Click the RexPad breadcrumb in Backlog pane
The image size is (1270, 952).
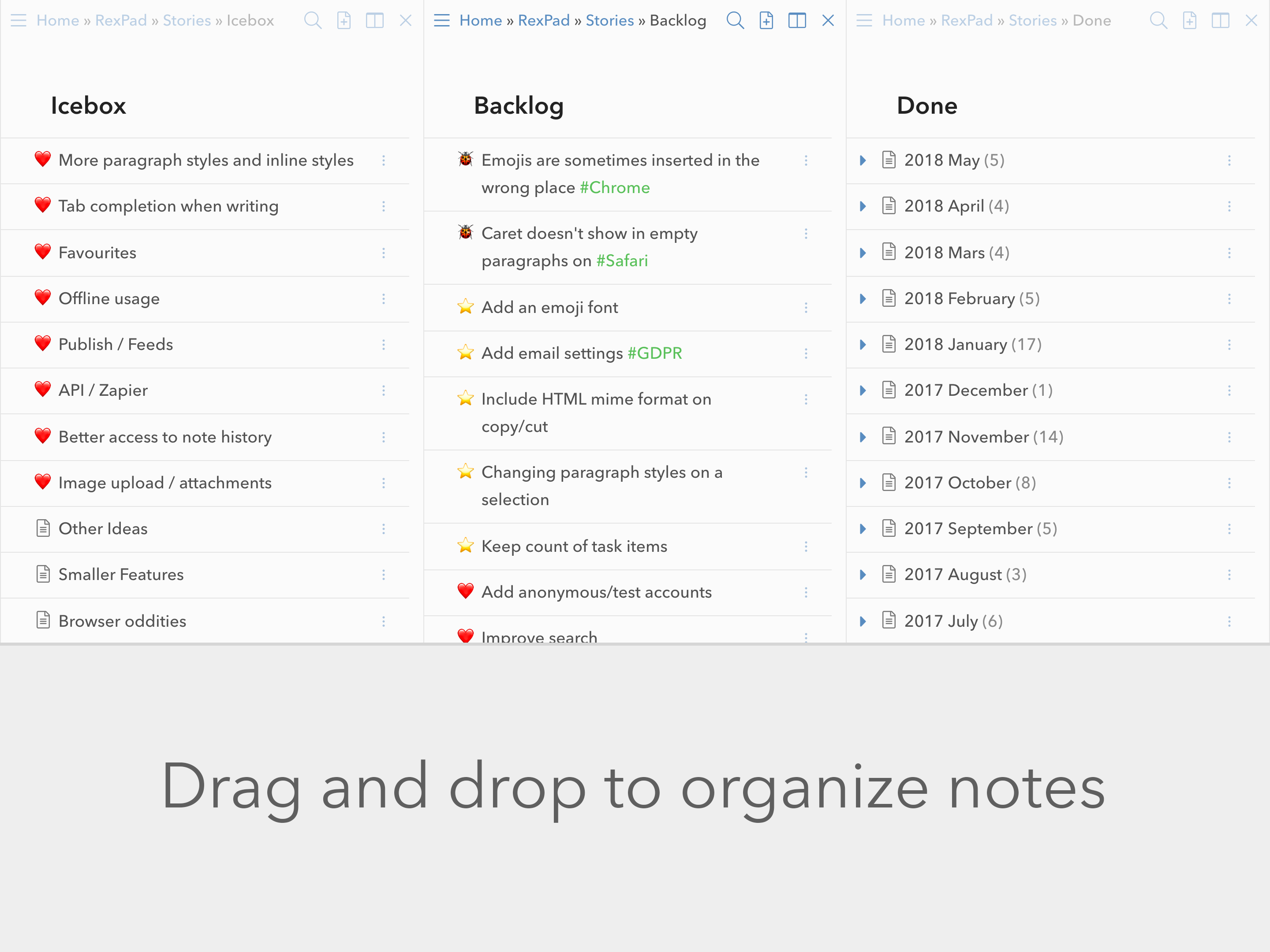point(544,21)
